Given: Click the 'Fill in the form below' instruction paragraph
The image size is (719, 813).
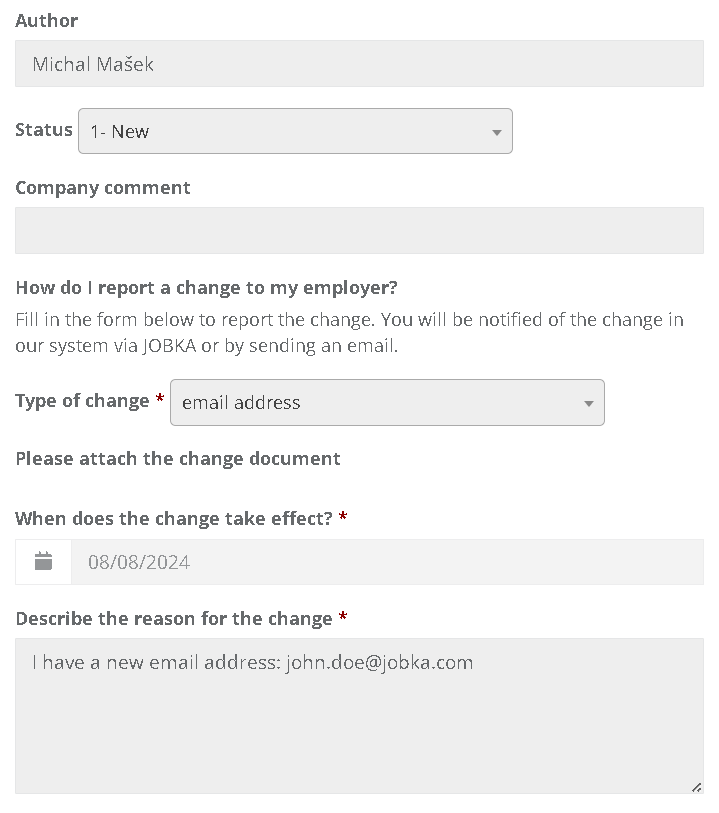Looking at the screenshot, I should coord(349,332).
